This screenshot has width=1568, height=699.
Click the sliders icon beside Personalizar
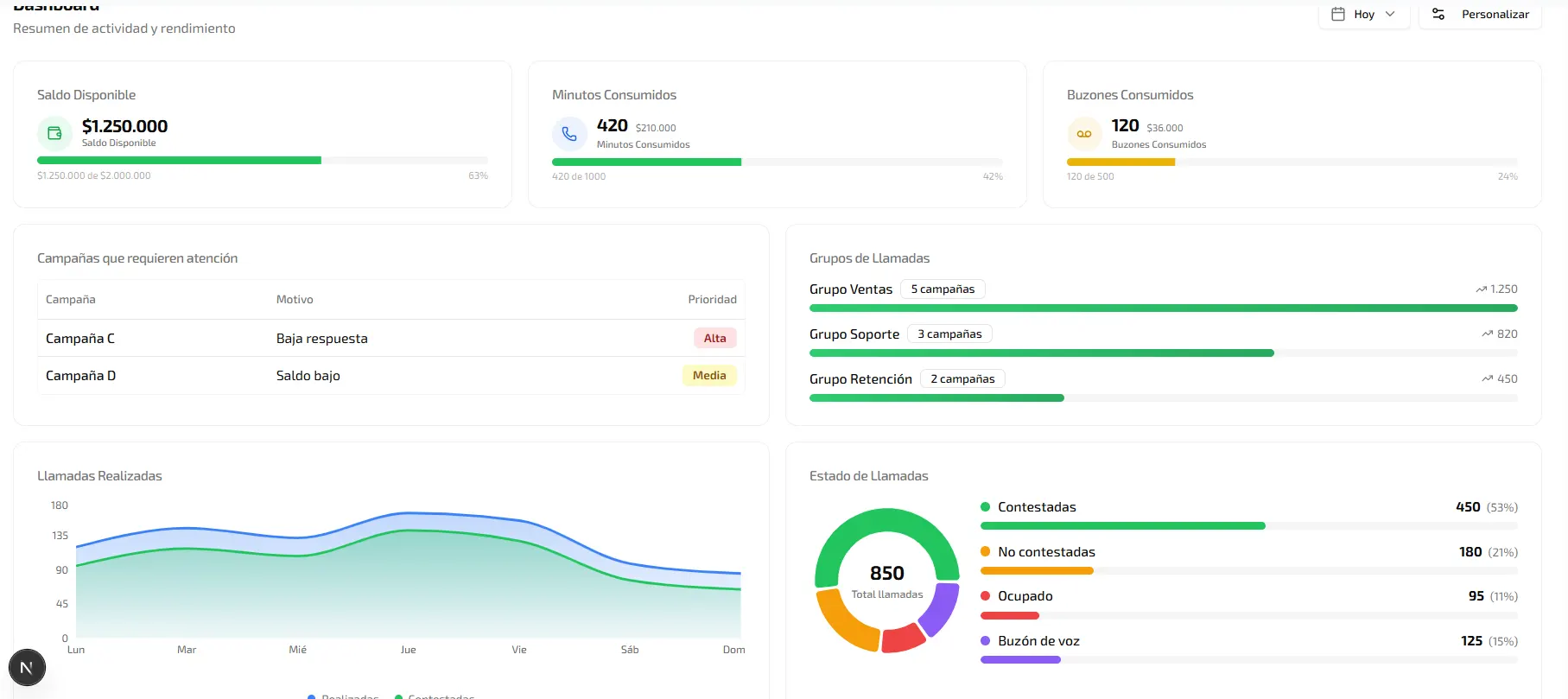pos(1438,15)
